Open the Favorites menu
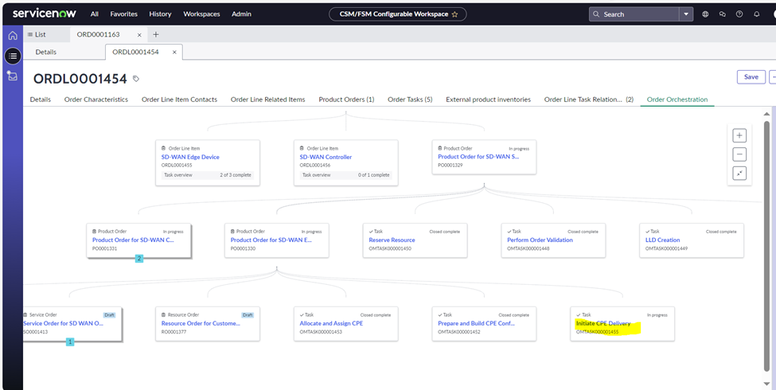 pos(124,14)
